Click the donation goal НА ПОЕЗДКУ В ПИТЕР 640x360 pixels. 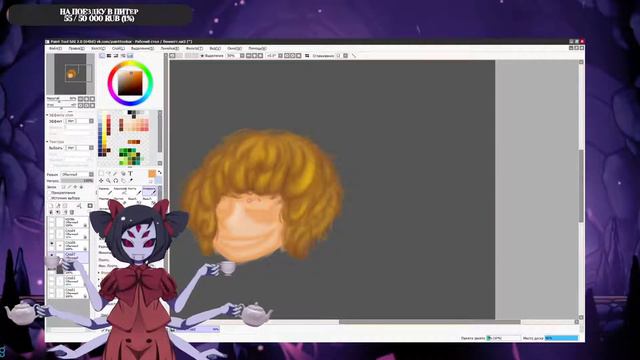tap(99, 15)
